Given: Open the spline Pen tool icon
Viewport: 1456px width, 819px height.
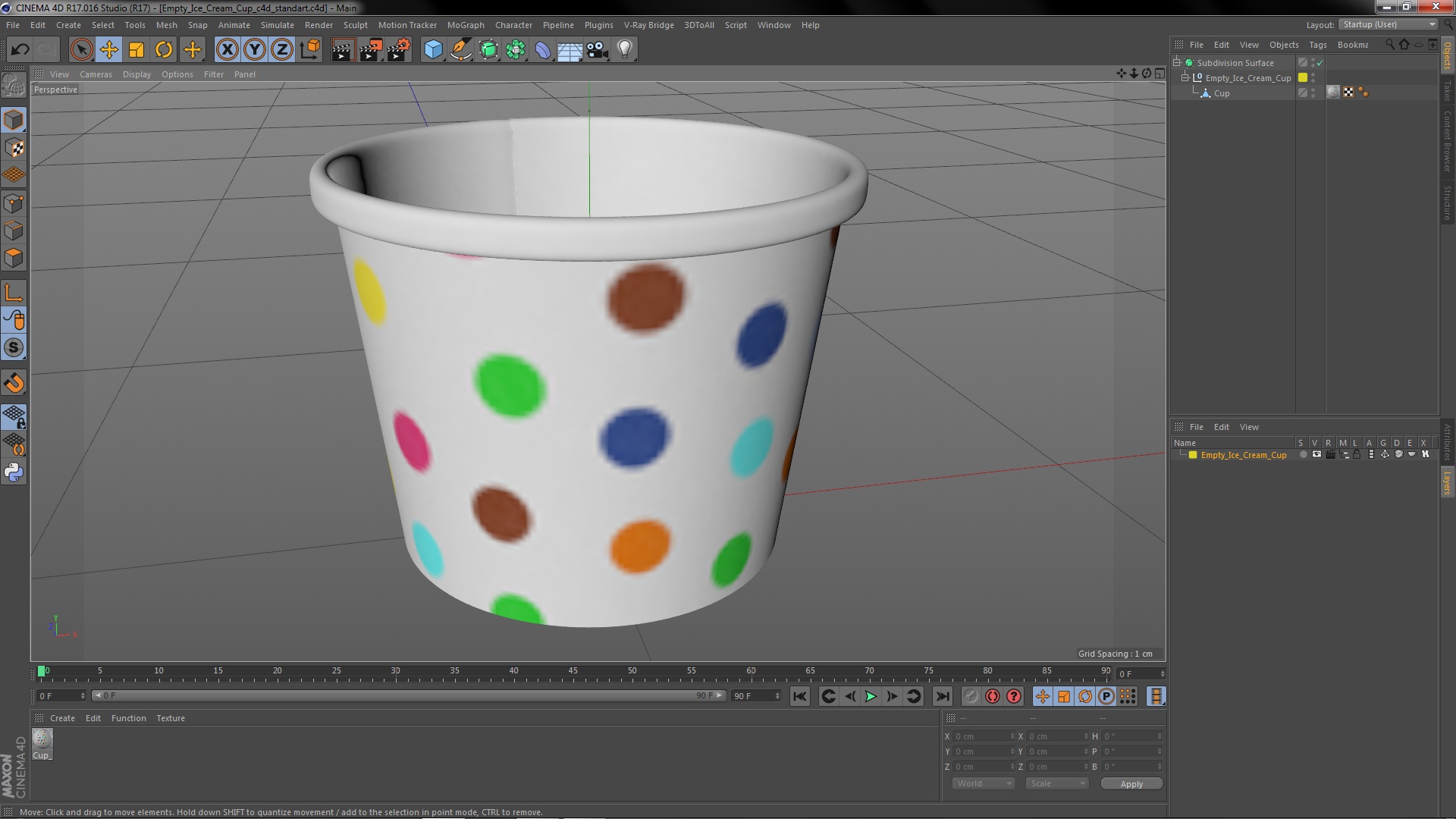Looking at the screenshot, I should pos(460,50).
